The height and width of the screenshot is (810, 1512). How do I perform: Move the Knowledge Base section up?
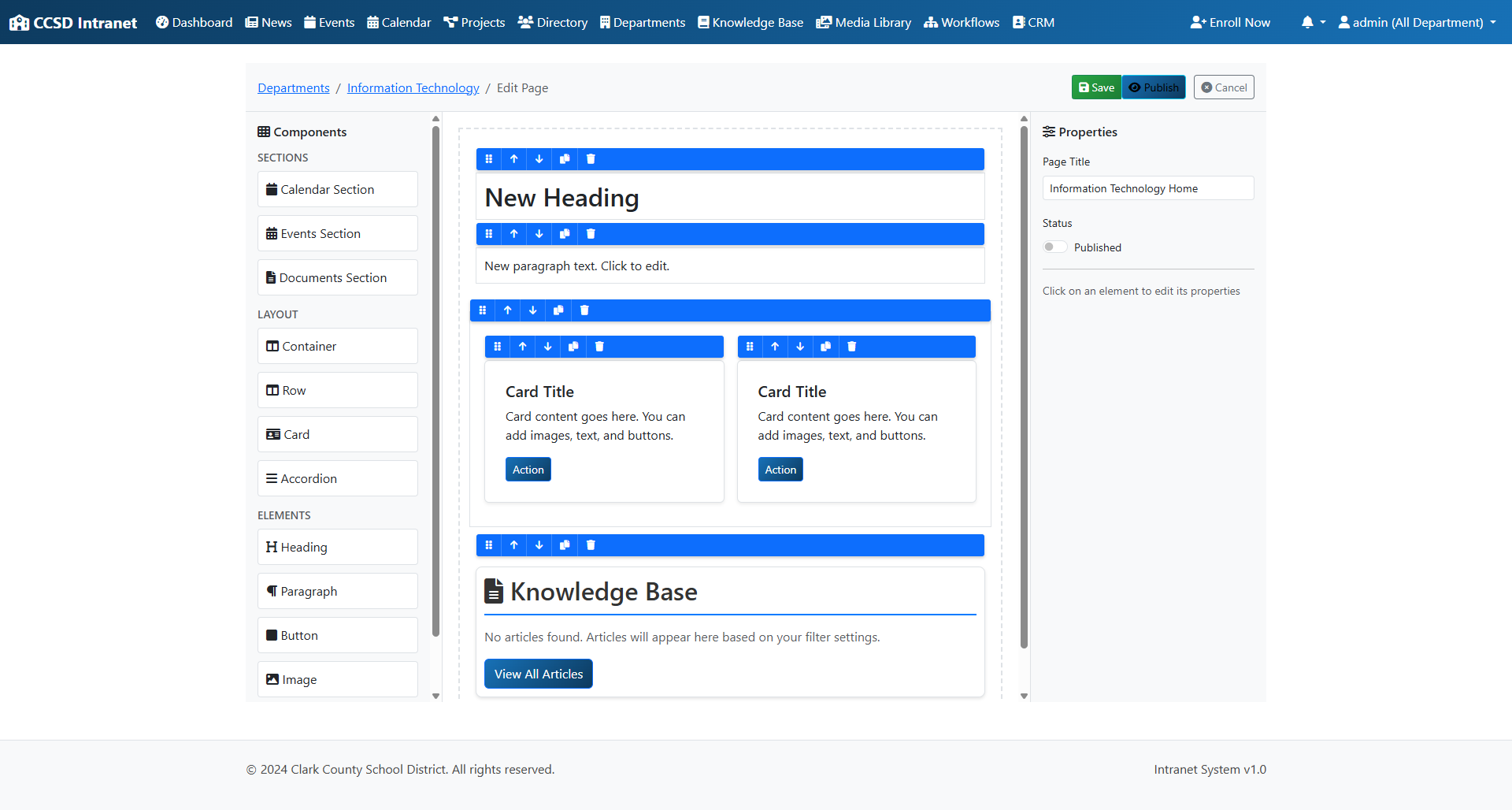coord(513,545)
